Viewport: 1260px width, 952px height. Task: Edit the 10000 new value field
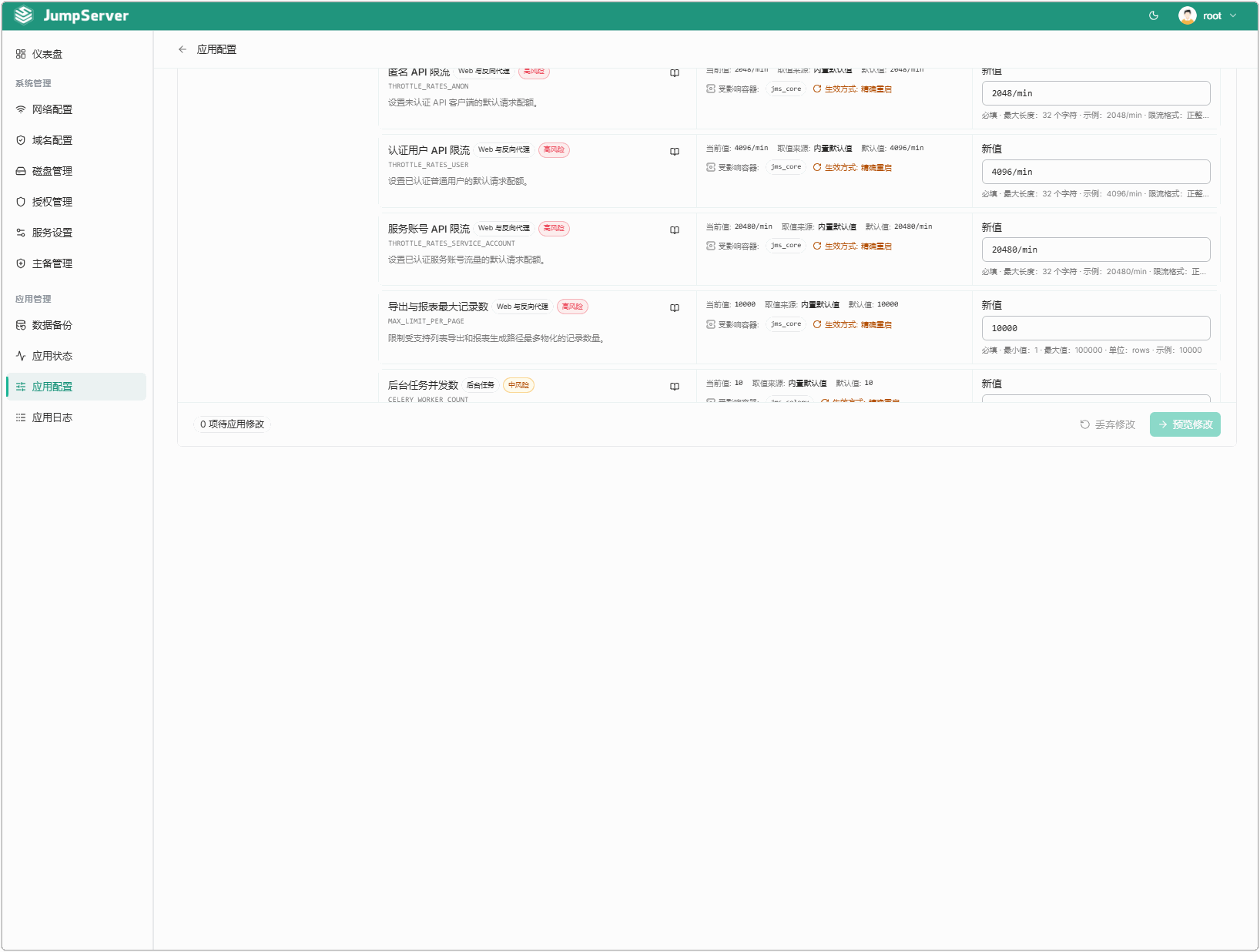click(x=1096, y=328)
